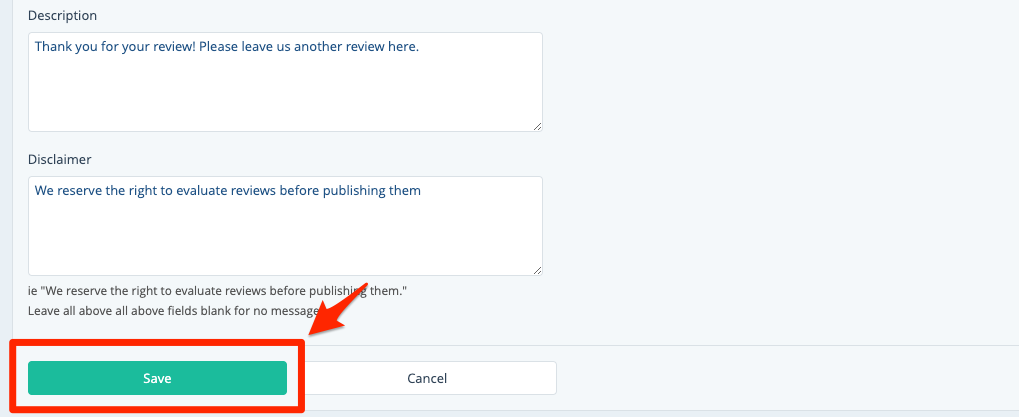This screenshot has width=1019, height=417.
Task: Click the red arrow annotation
Action: [340, 305]
